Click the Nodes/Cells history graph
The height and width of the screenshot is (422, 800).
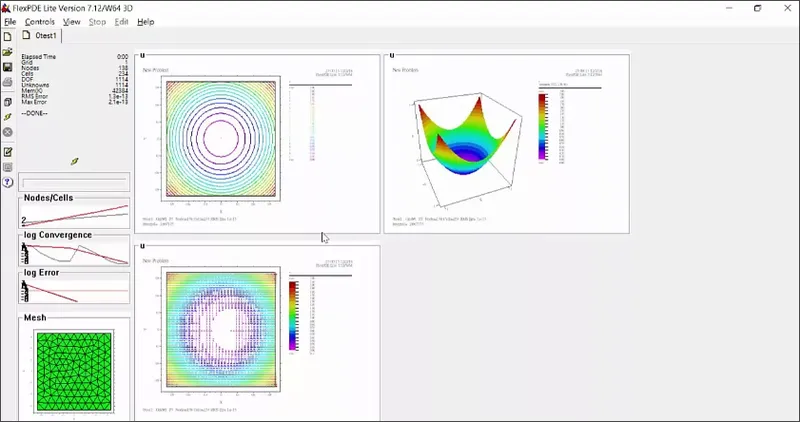click(x=74, y=215)
